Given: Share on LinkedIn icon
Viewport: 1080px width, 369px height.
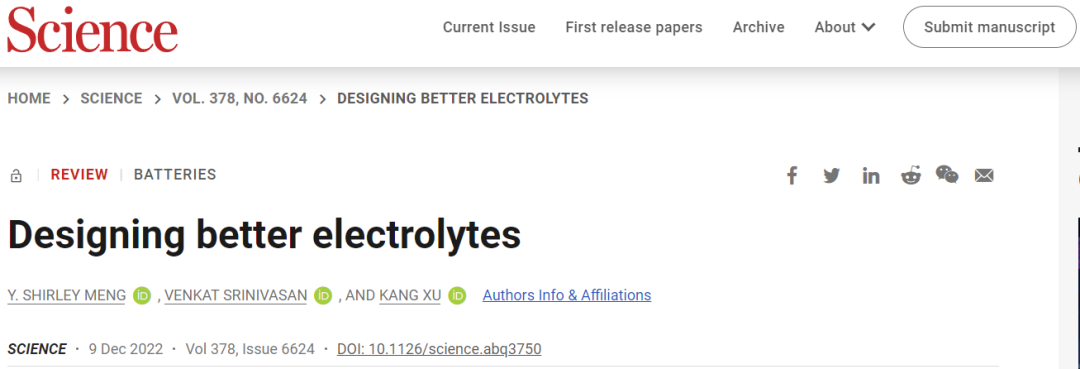Looking at the screenshot, I should (x=871, y=176).
